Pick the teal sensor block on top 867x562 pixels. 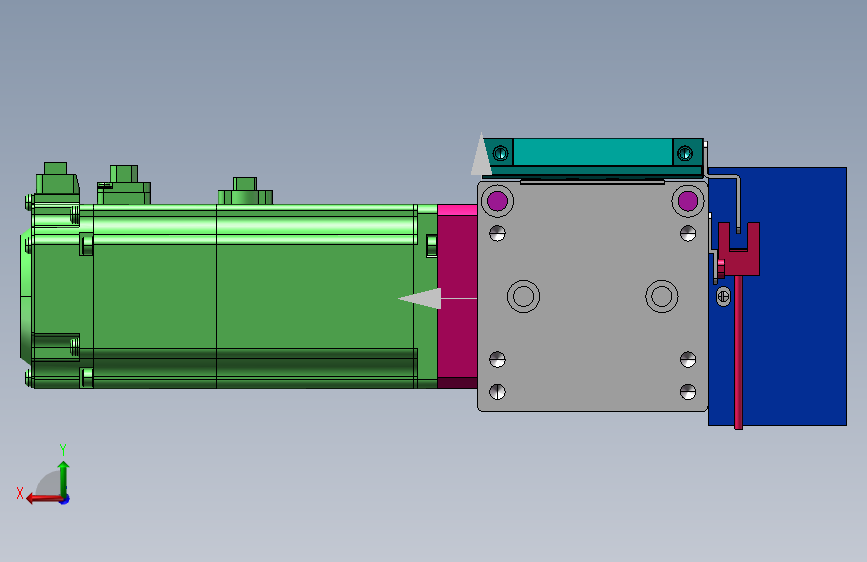tap(593, 152)
